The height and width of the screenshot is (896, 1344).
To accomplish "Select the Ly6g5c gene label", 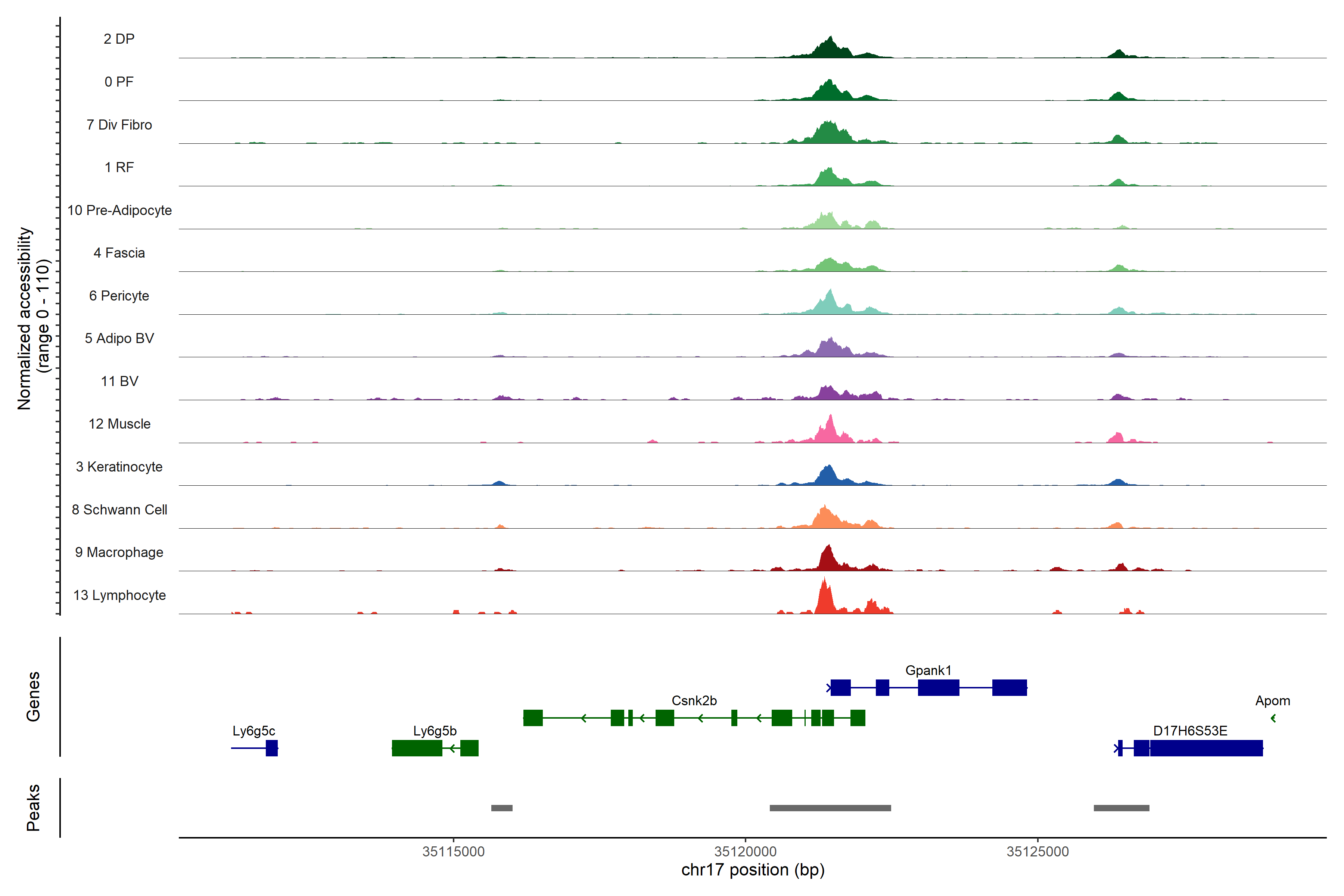I will pos(254,731).
